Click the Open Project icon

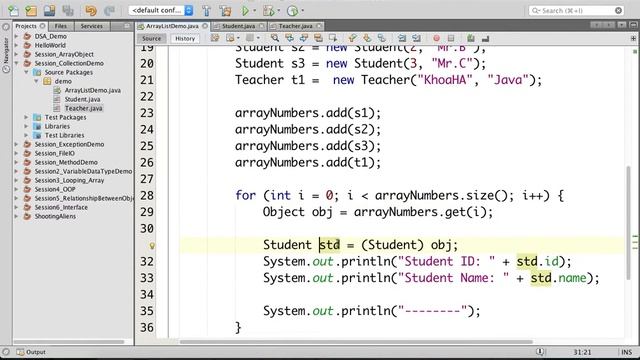point(49,11)
